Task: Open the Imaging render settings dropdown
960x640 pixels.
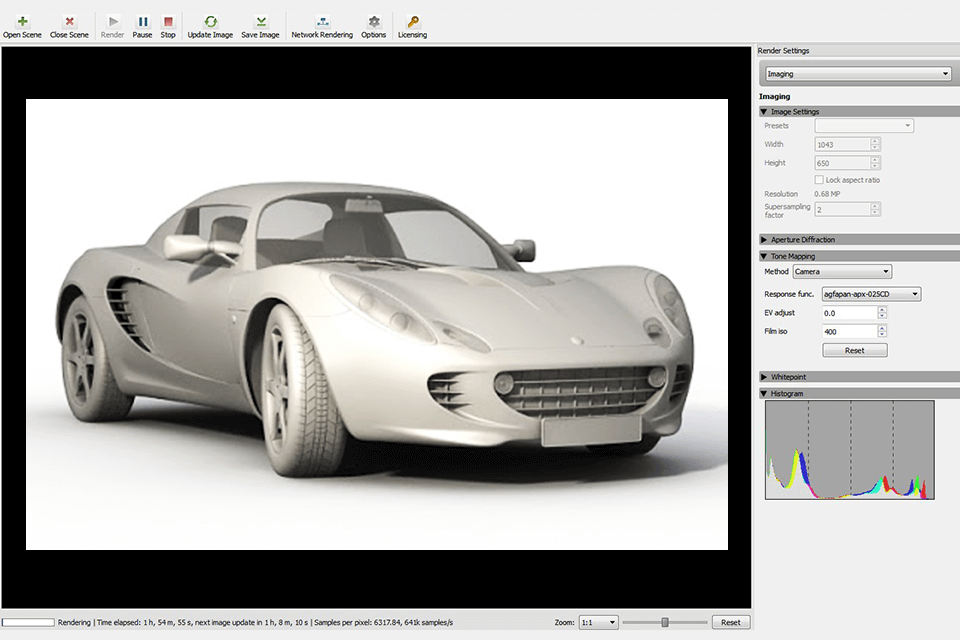Action: (857, 74)
